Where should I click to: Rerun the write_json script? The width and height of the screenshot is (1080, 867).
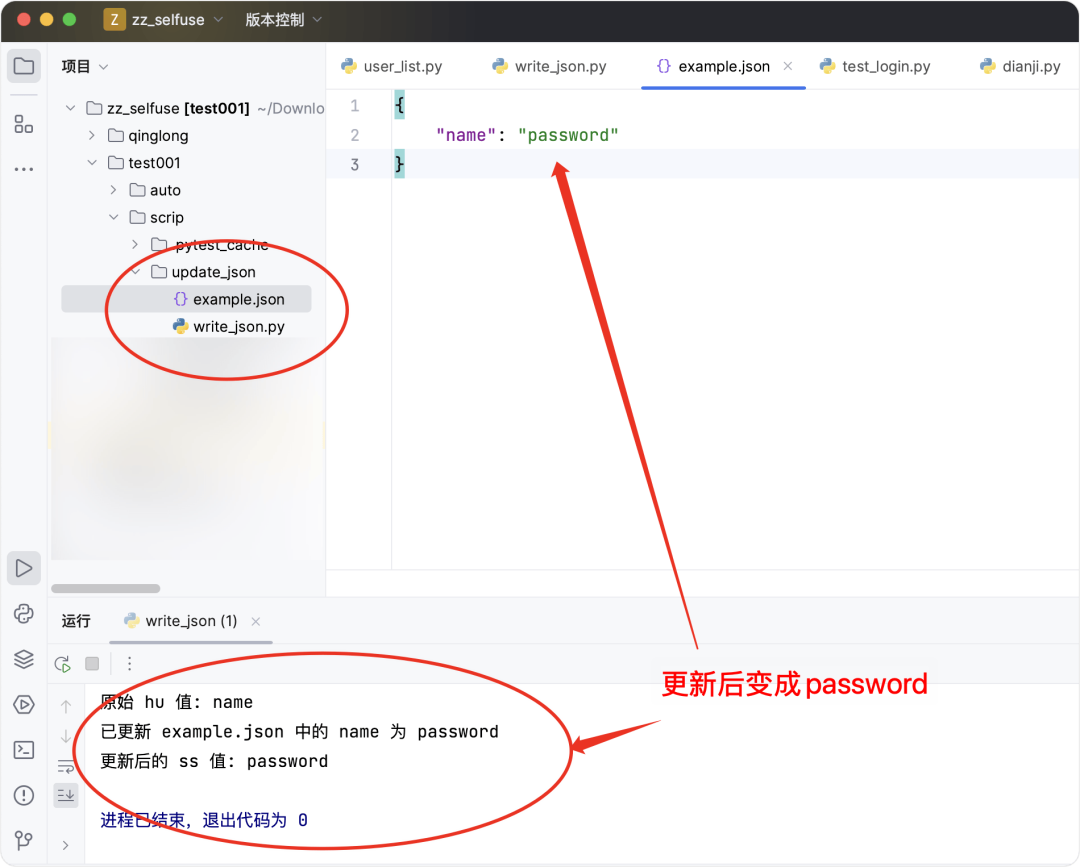[x=62, y=663]
